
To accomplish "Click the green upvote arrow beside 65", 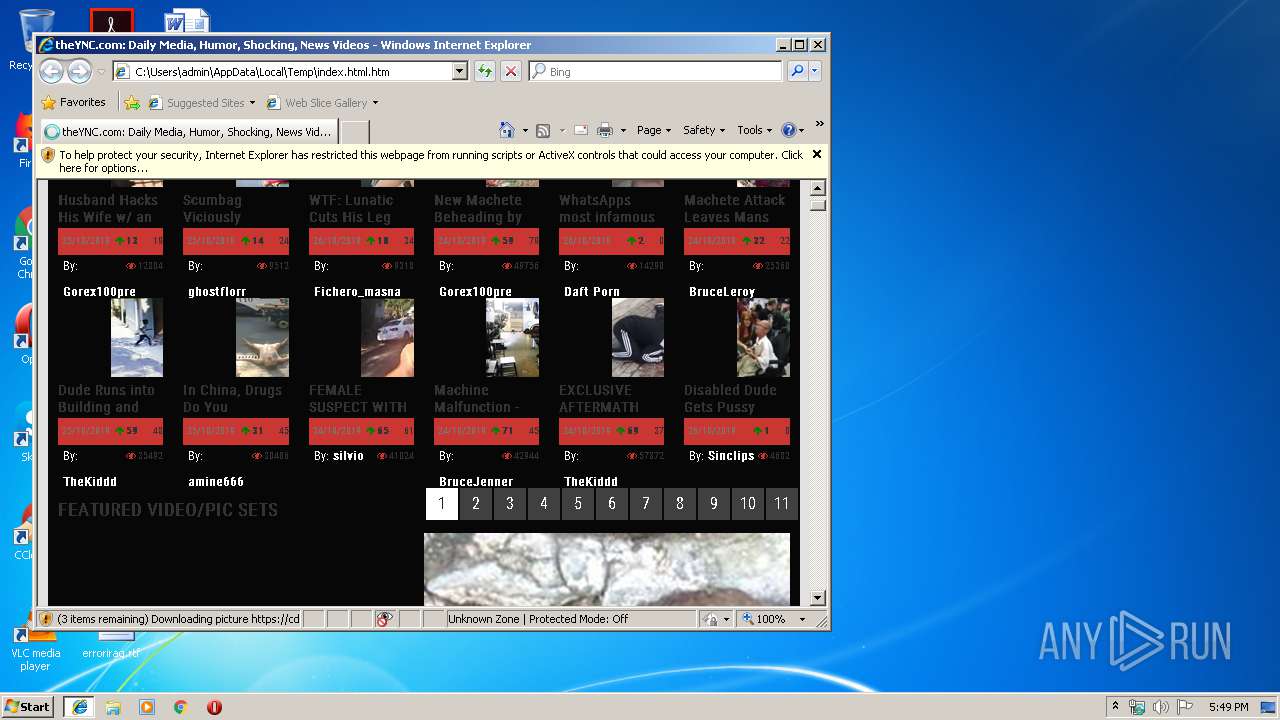I will (x=371, y=431).
